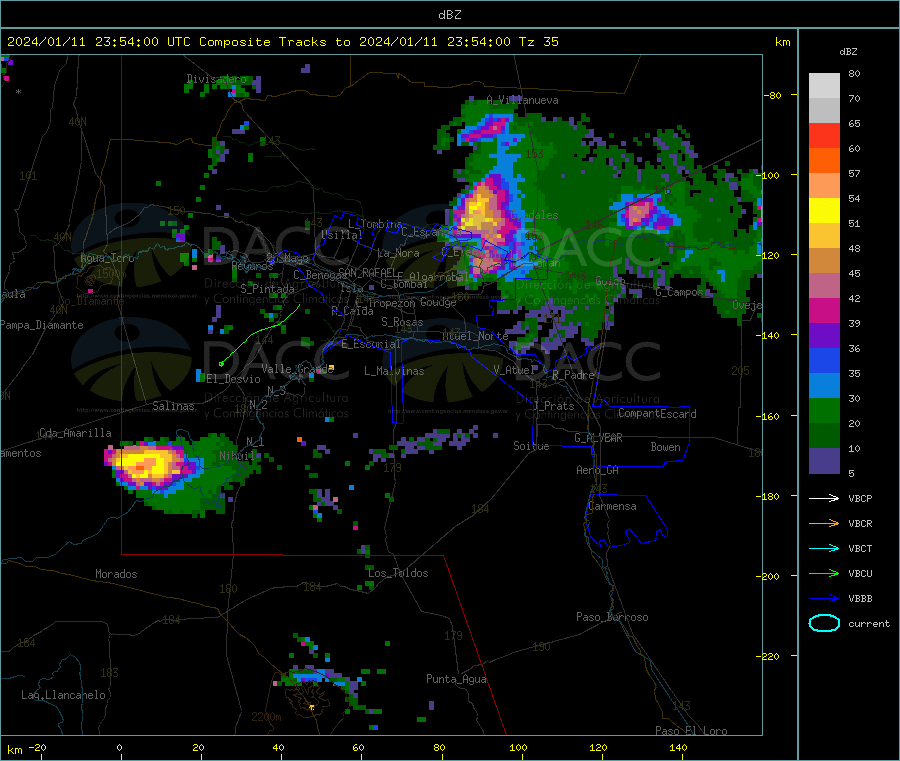This screenshot has width=900, height=761.
Task: Click the cyan 'current' ellipse legend icon
Action: click(824, 623)
